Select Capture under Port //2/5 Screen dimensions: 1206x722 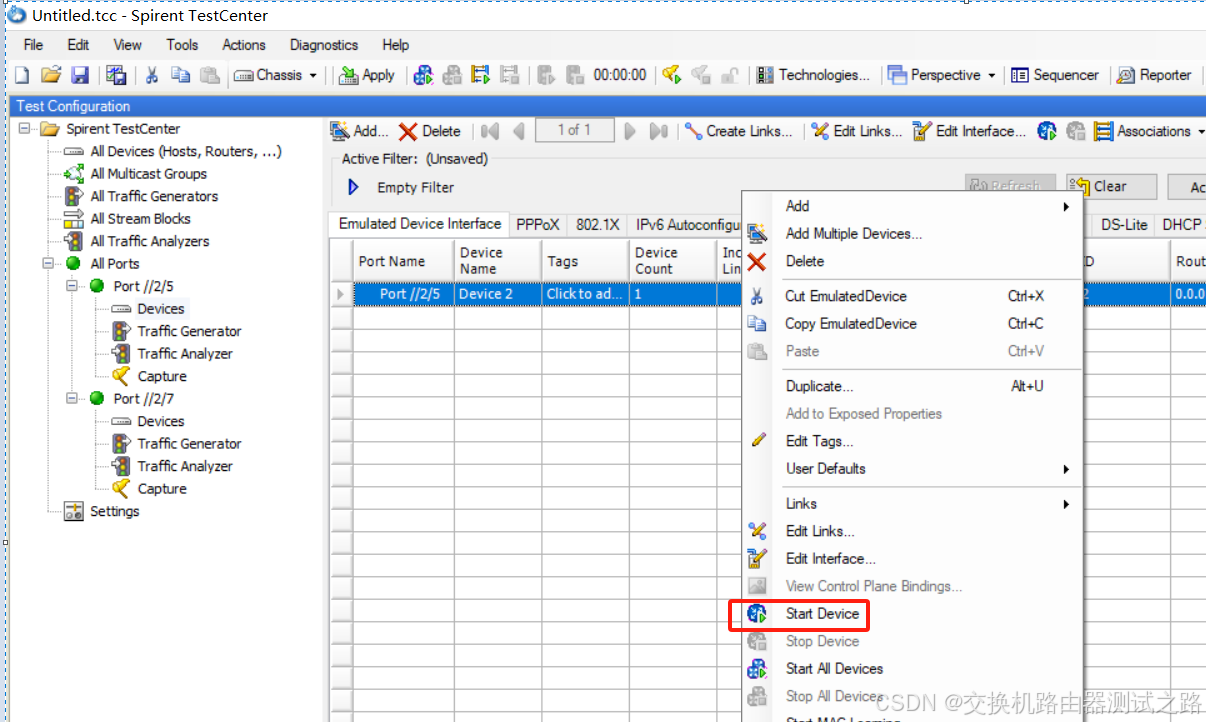pos(162,376)
